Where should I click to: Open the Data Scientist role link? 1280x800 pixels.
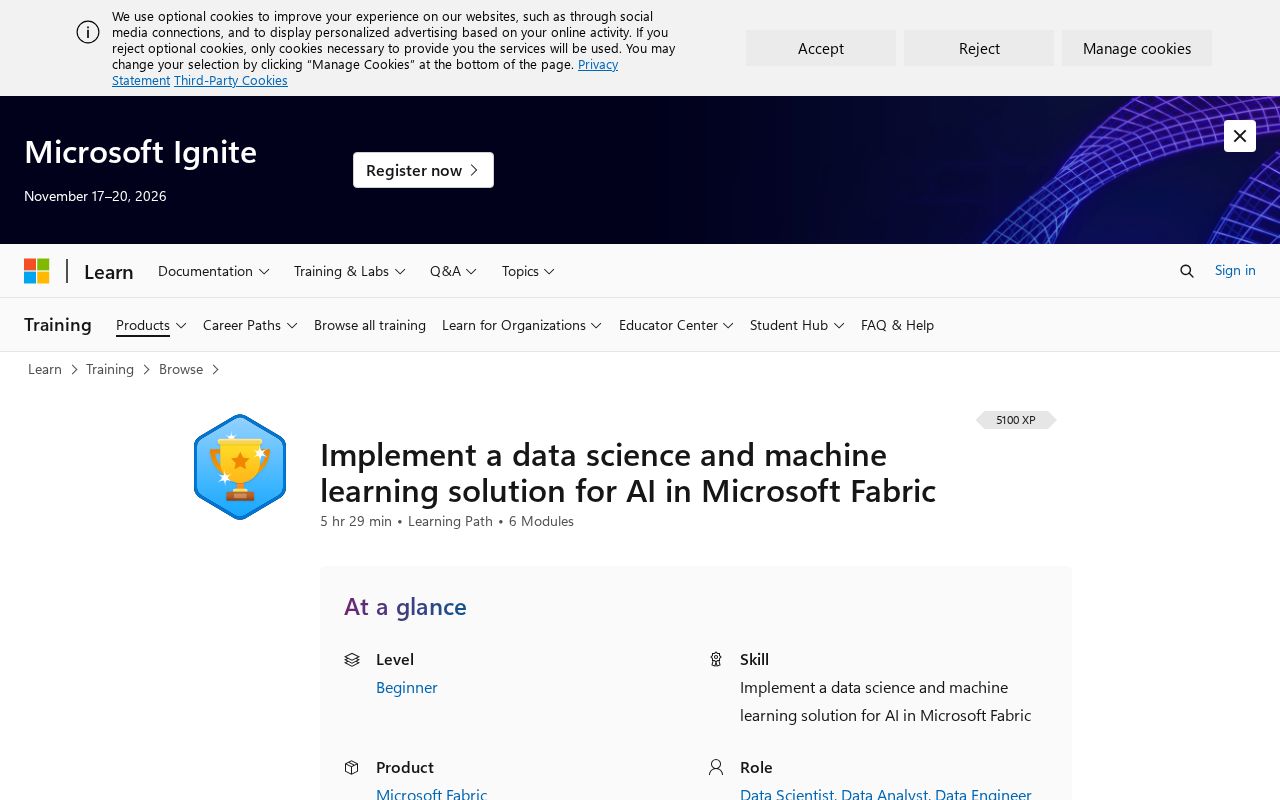point(787,794)
